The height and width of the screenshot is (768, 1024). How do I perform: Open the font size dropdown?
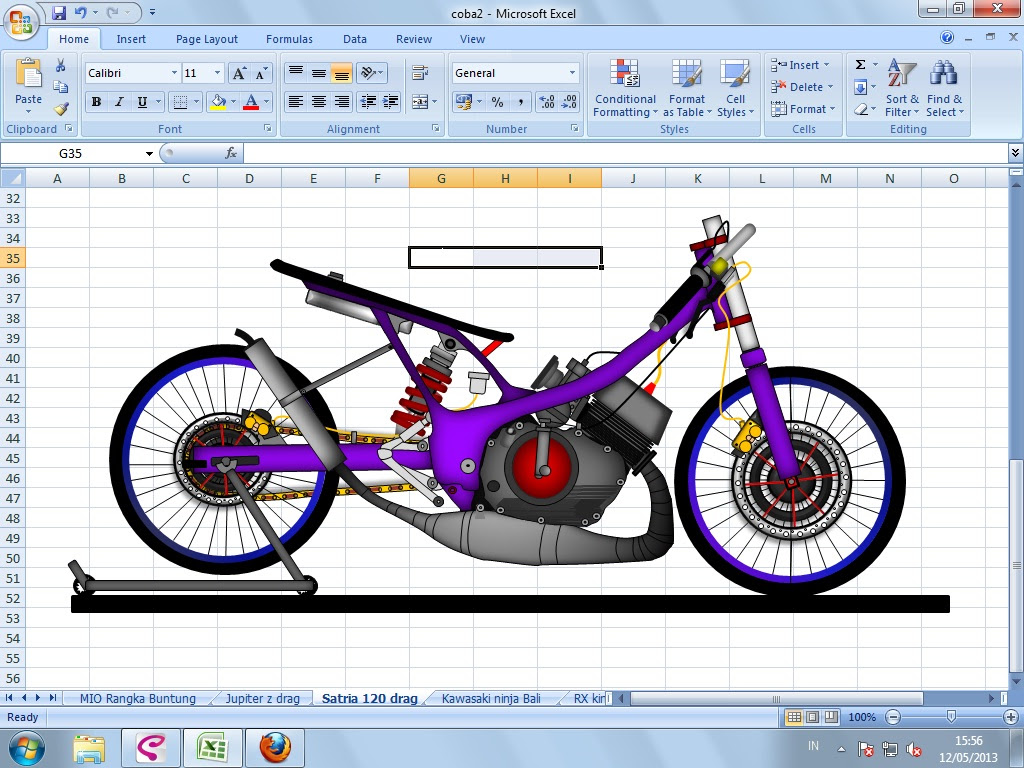point(217,73)
